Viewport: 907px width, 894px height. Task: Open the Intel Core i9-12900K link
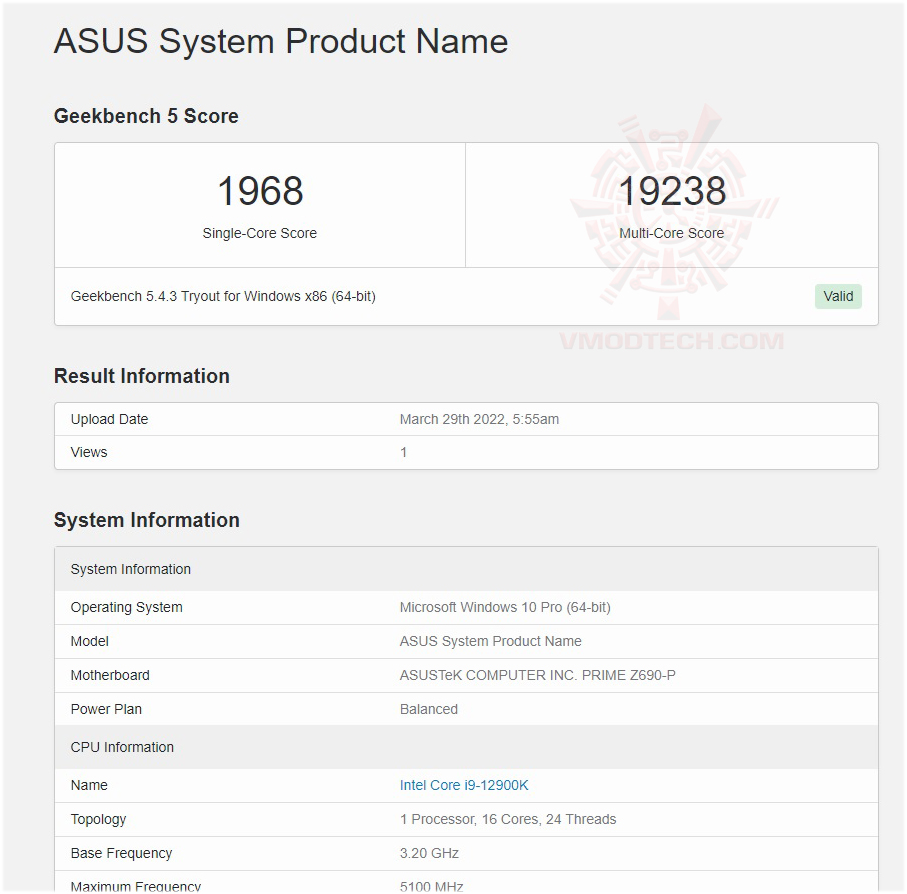click(x=464, y=785)
